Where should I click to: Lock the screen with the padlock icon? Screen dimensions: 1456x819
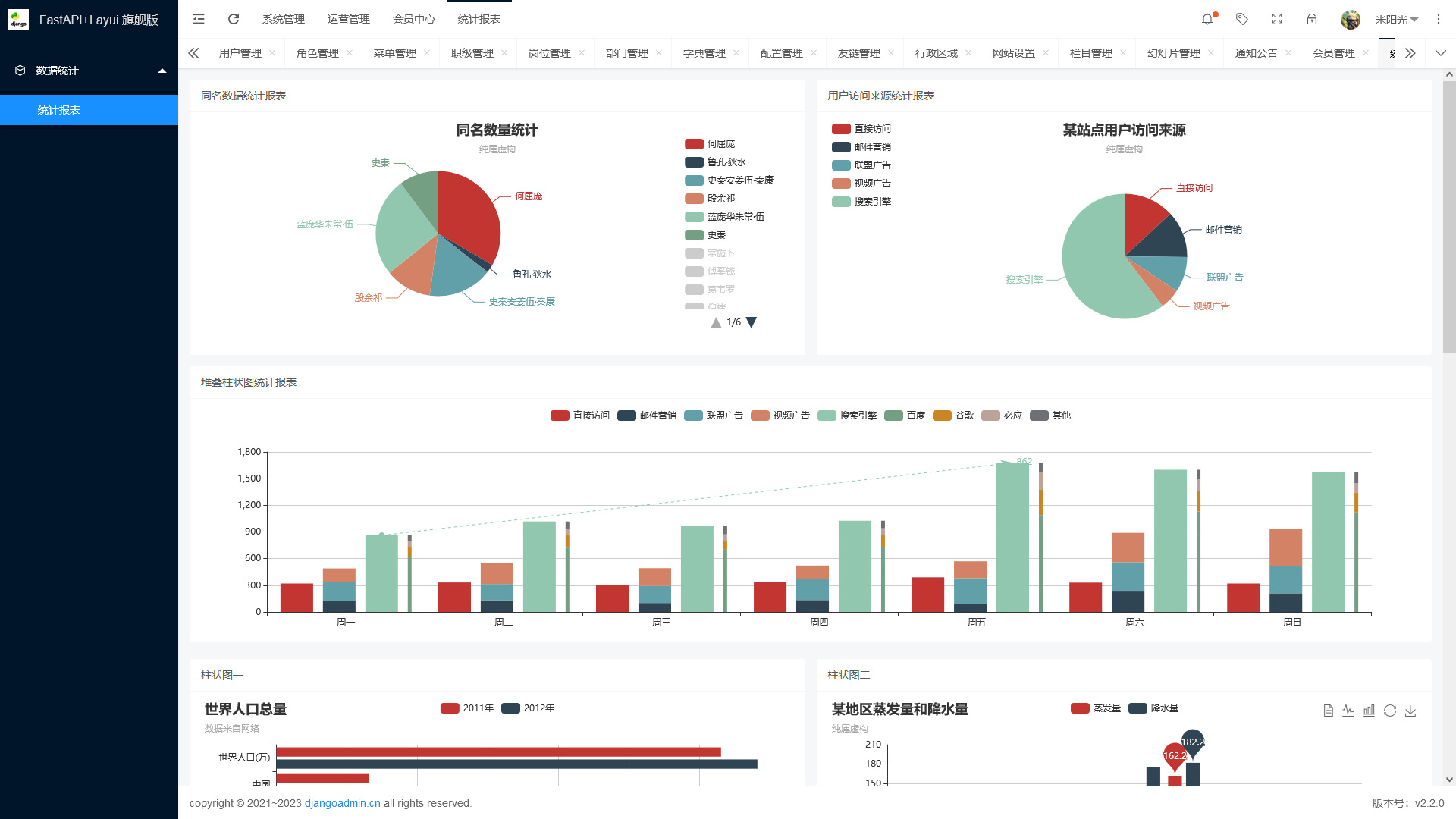pyautogui.click(x=1313, y=19)
